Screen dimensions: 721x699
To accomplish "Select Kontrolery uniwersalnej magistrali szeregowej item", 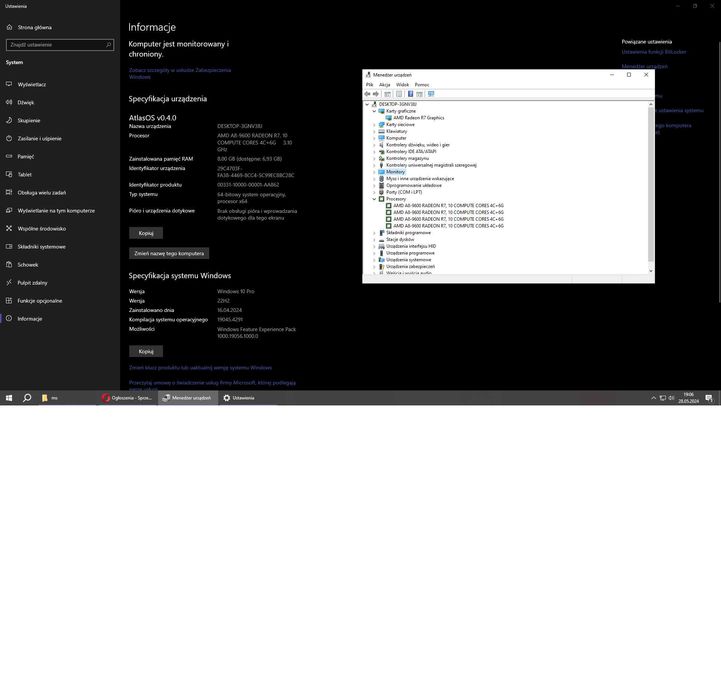I will 431,165.
